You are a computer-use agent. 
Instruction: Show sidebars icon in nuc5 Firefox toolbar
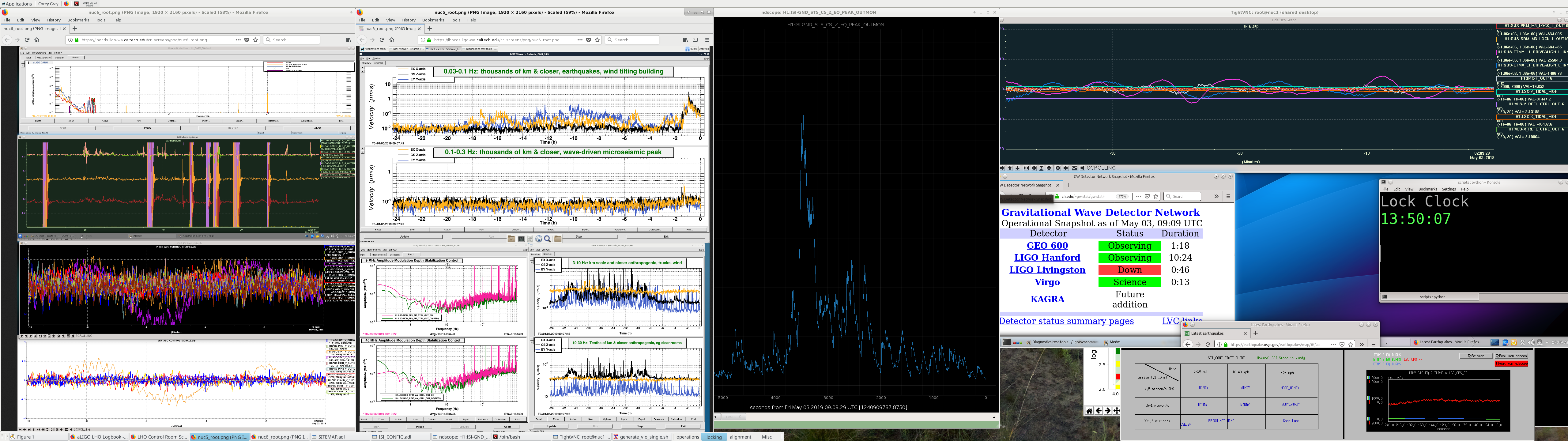(x=695, y=40)
